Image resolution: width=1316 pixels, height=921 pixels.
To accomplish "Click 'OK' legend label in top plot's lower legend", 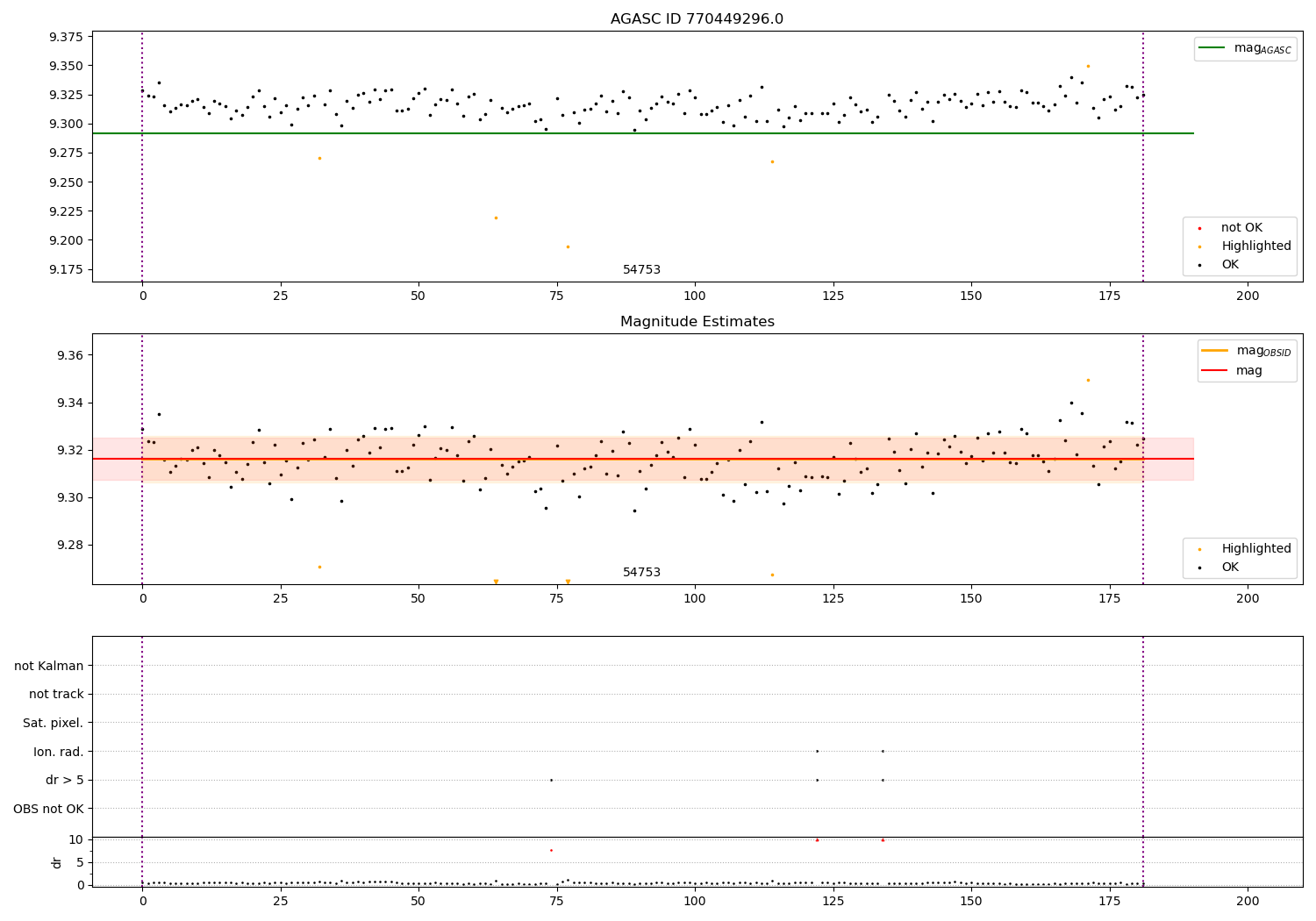I will 1230,265.
